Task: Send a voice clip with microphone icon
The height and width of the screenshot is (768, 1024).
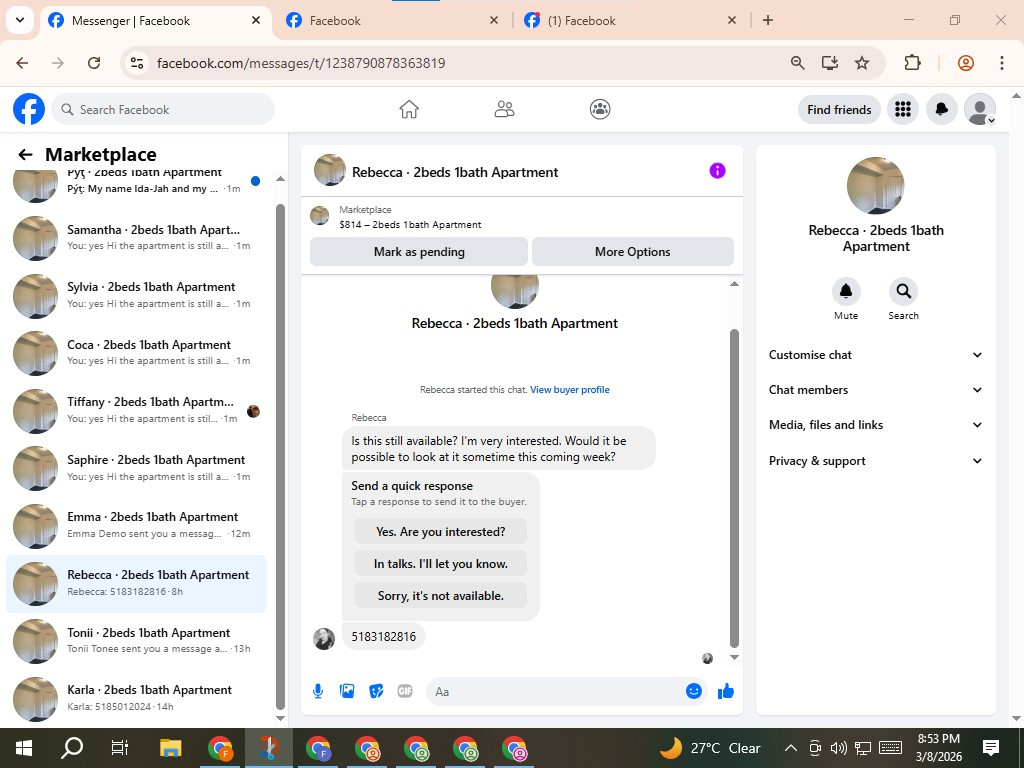Action: (318, 691)
